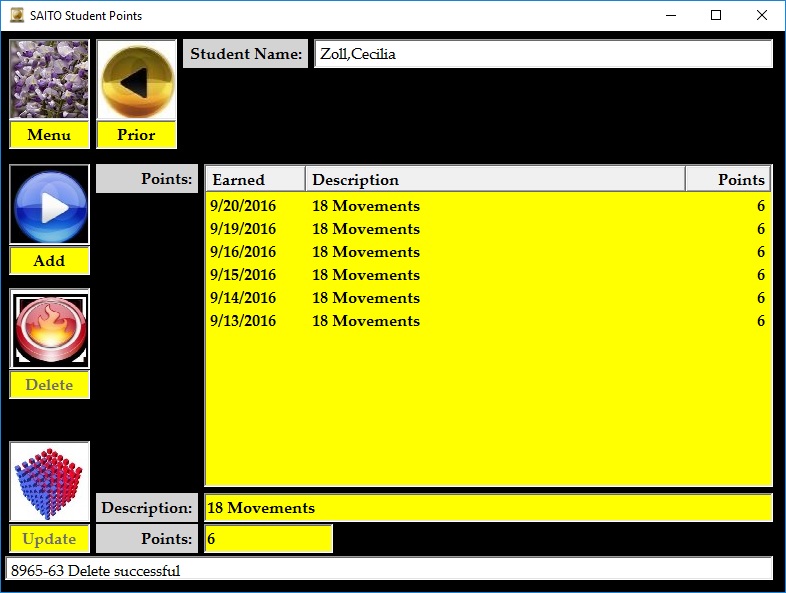
Task: Select the 9/20/2016 18 Movements row
Action: 487,206
